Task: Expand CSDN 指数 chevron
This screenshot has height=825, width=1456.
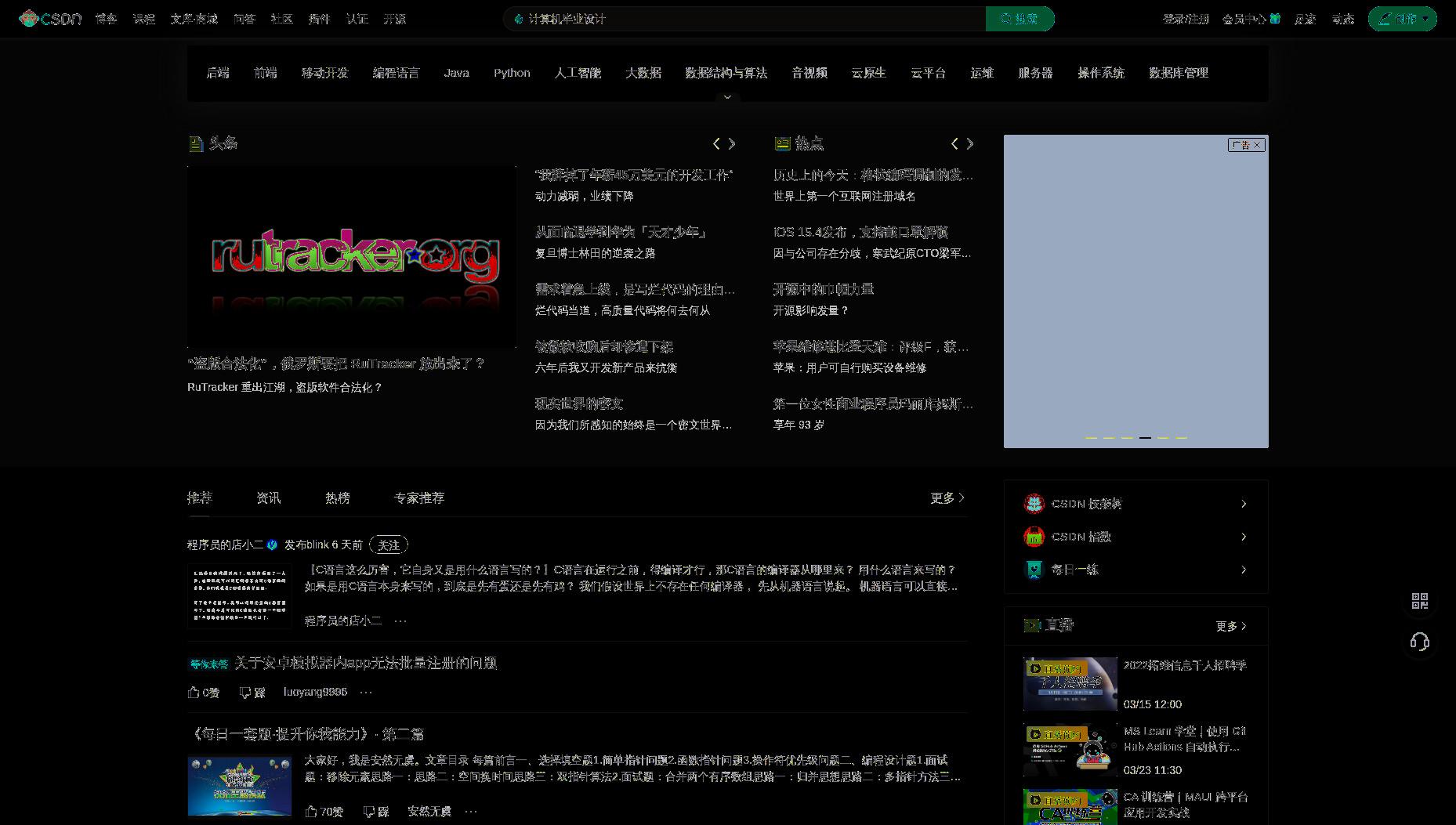Action: coord(1244,537)
